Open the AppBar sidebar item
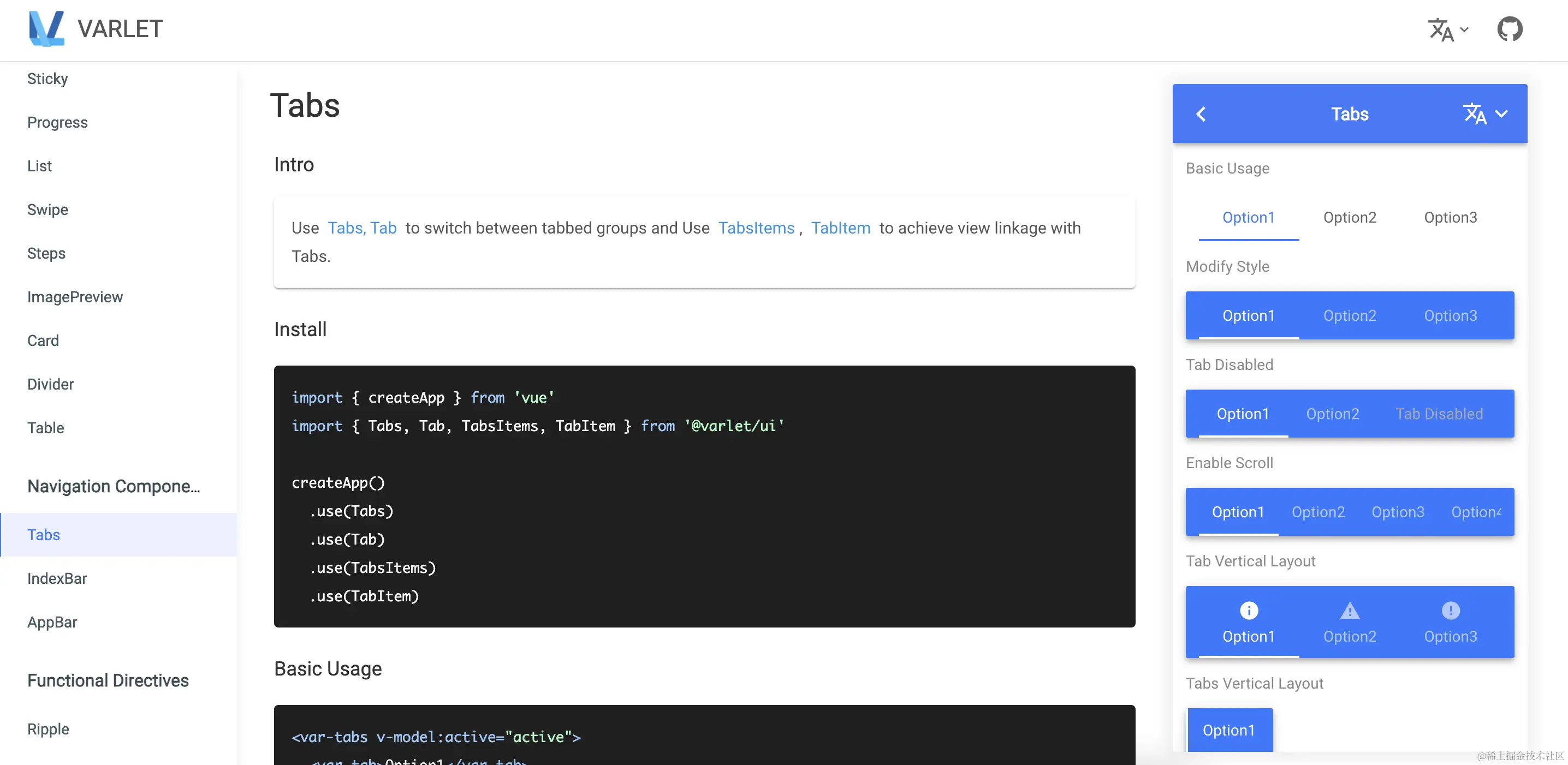The height and width of the screenshot is (765, 1568). 52,622
